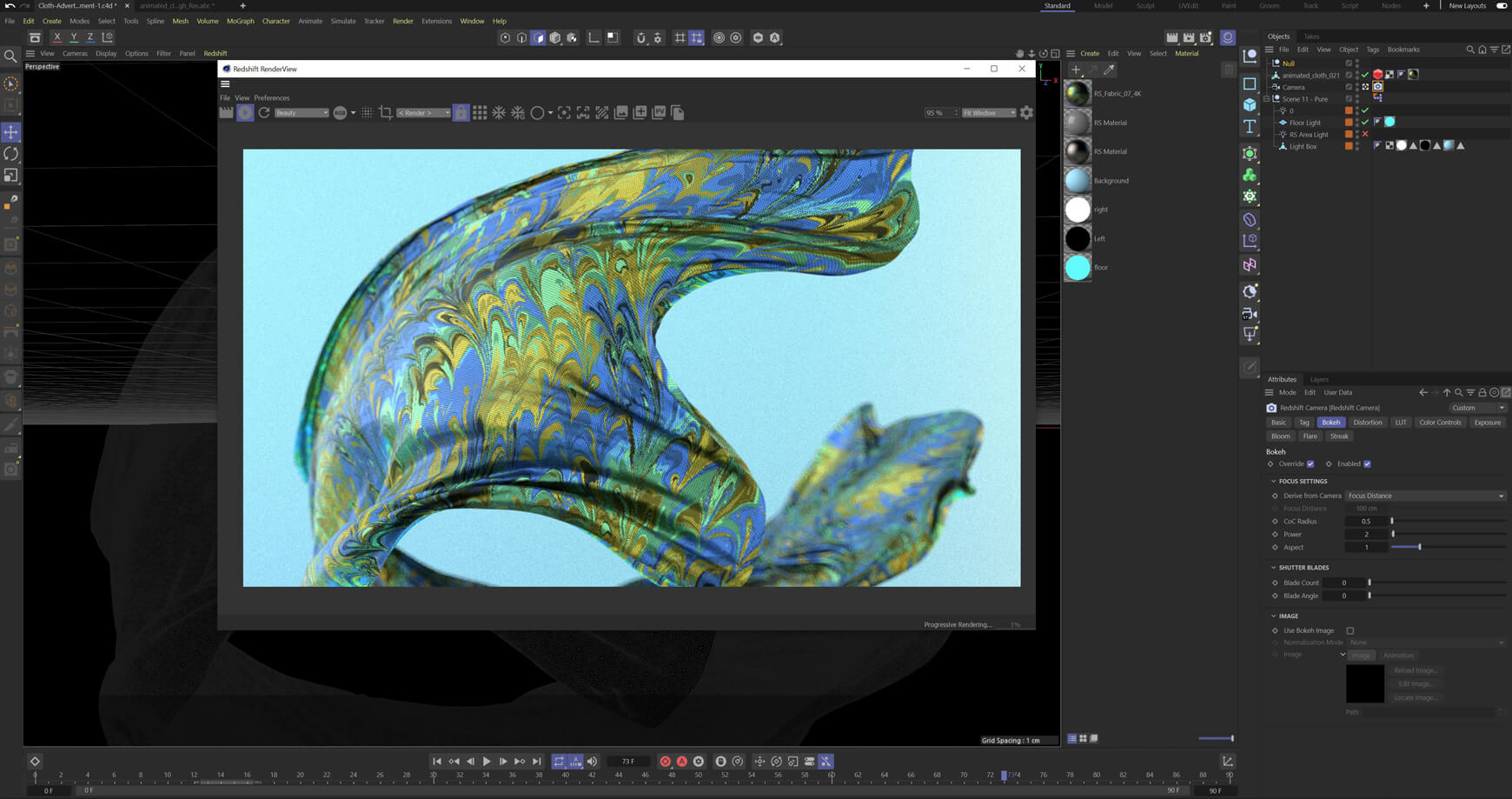Image resolution: width=1512 pixels, height=799 pixels.
Task: Open the MoGraph menu
Action: click(240, 21)
